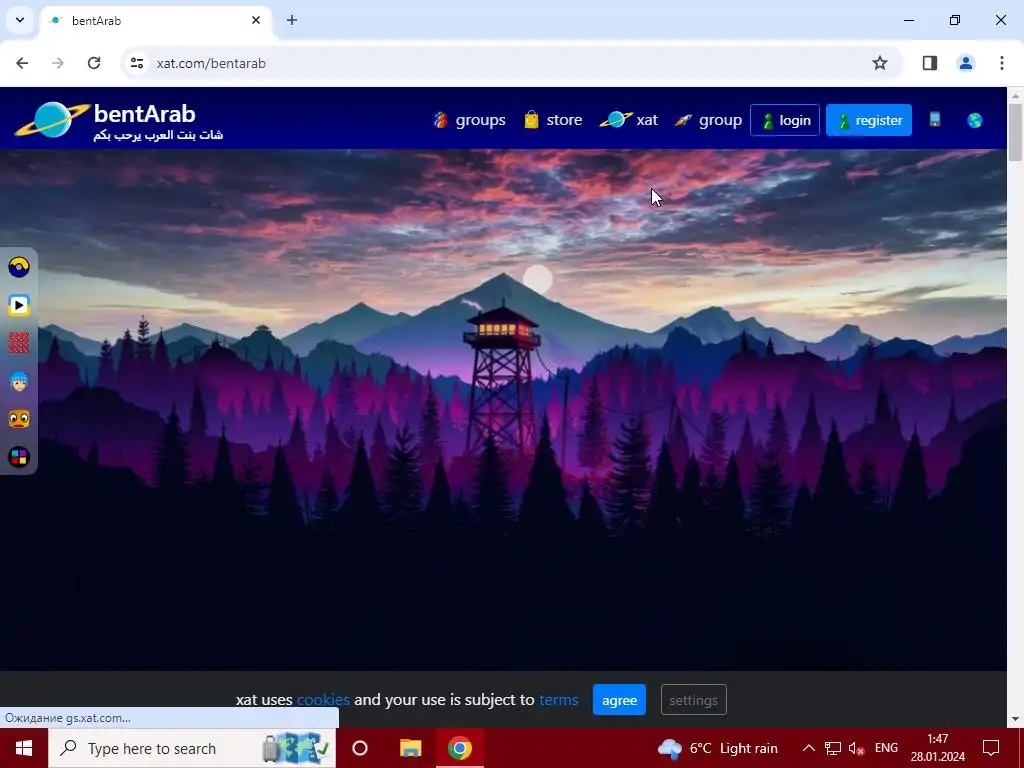Open the play-button media app in side dock
1024x768 pixels.
point(19,305)
